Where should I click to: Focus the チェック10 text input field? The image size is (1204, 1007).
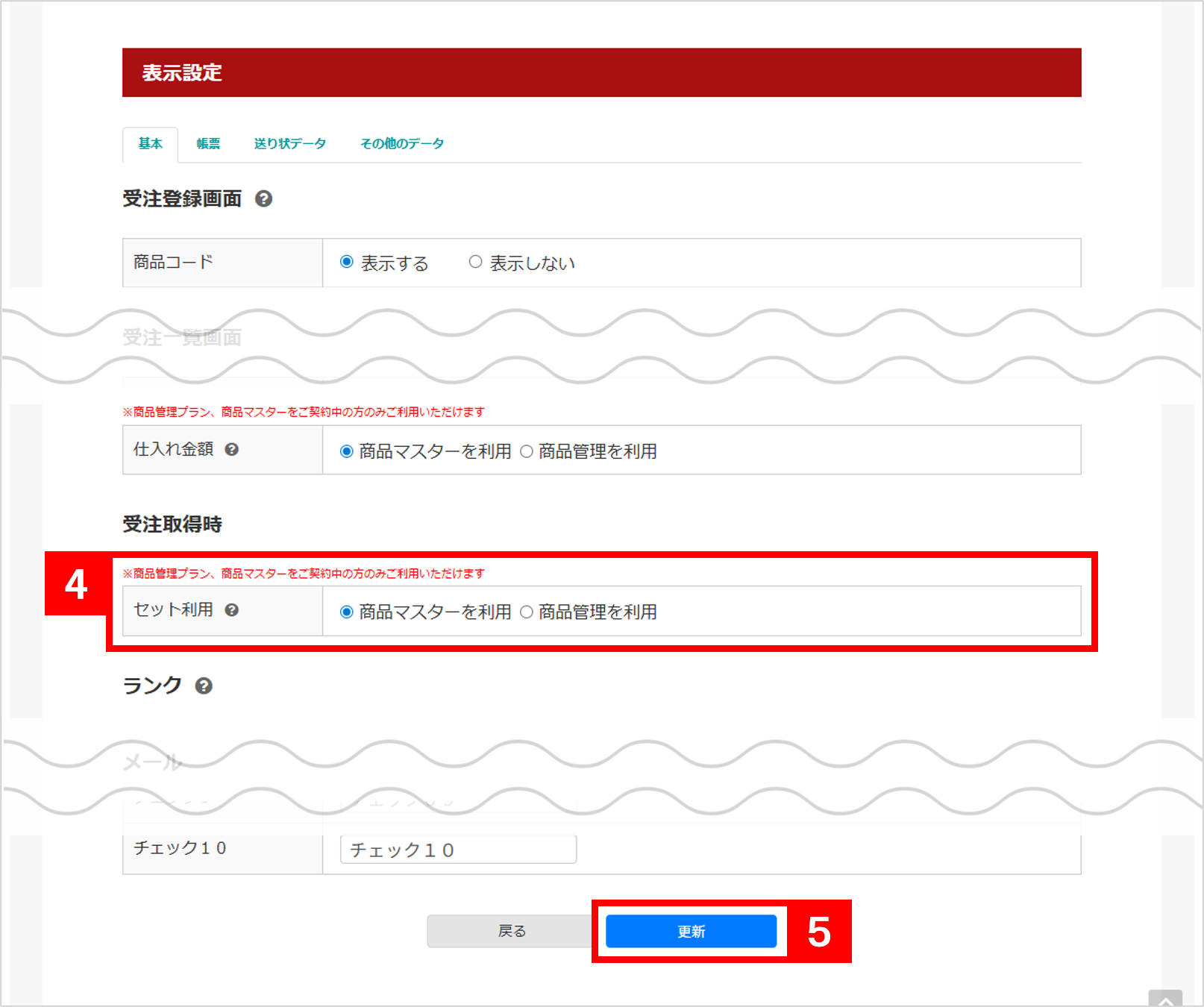(x=458, y=850)
